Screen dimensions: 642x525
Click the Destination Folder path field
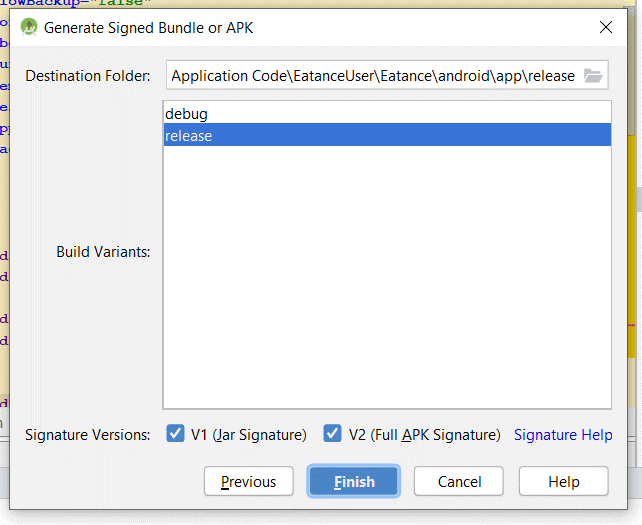point(372,76)
